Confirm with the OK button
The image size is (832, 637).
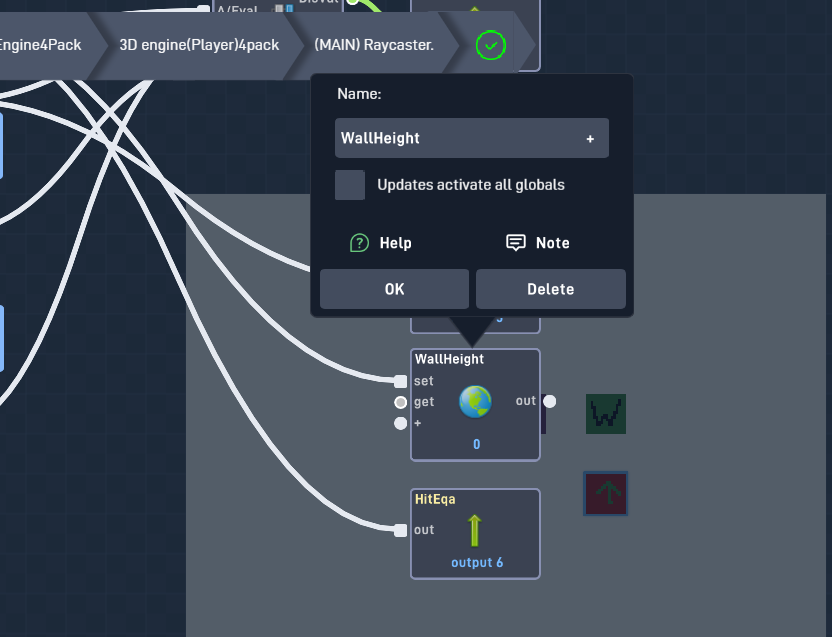394,289
